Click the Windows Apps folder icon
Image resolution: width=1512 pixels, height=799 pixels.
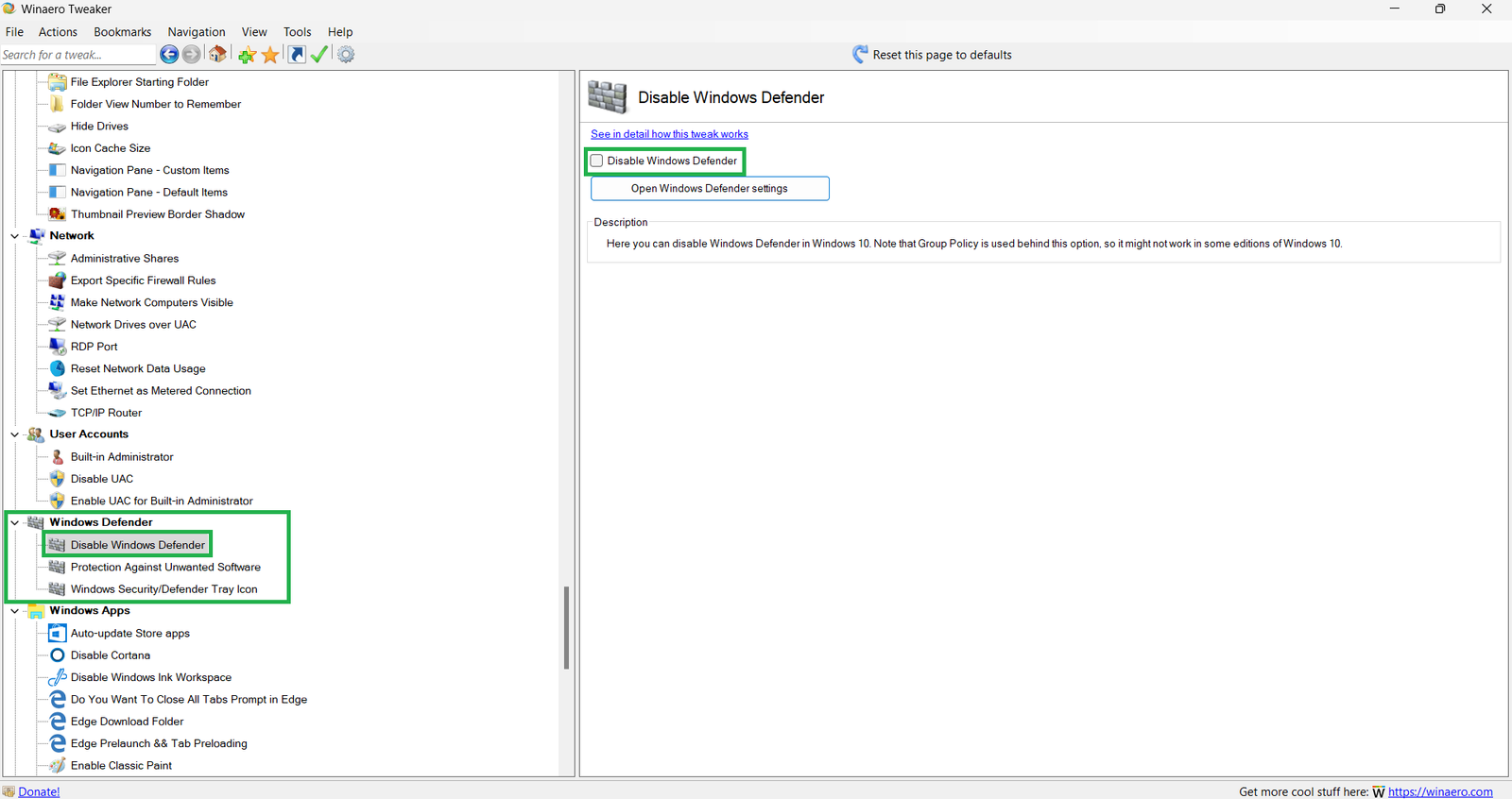36,611
